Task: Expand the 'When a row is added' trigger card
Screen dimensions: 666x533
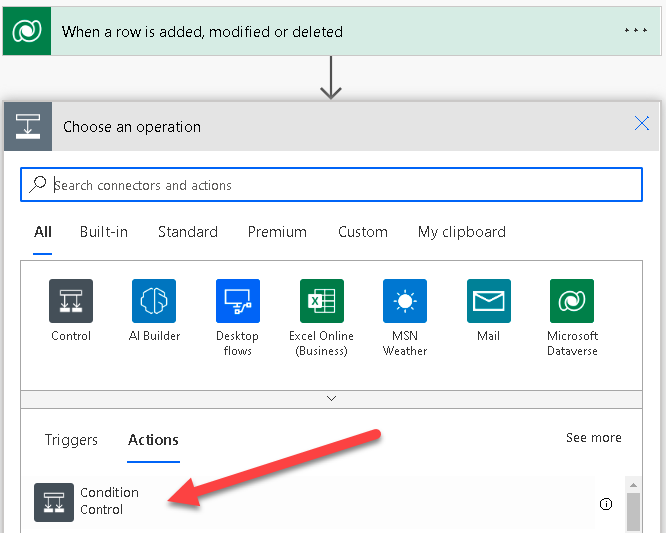Action: tap(332, 31)
